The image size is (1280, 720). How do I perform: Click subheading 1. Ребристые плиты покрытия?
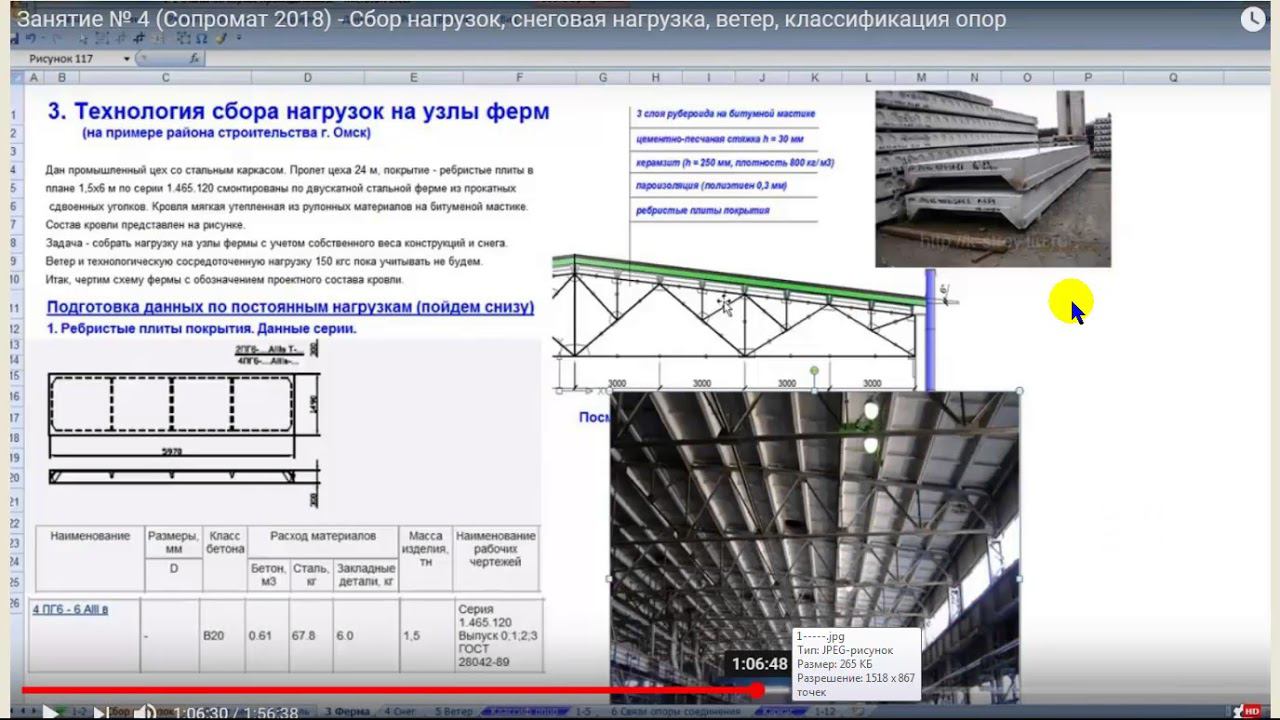(202, 328)
